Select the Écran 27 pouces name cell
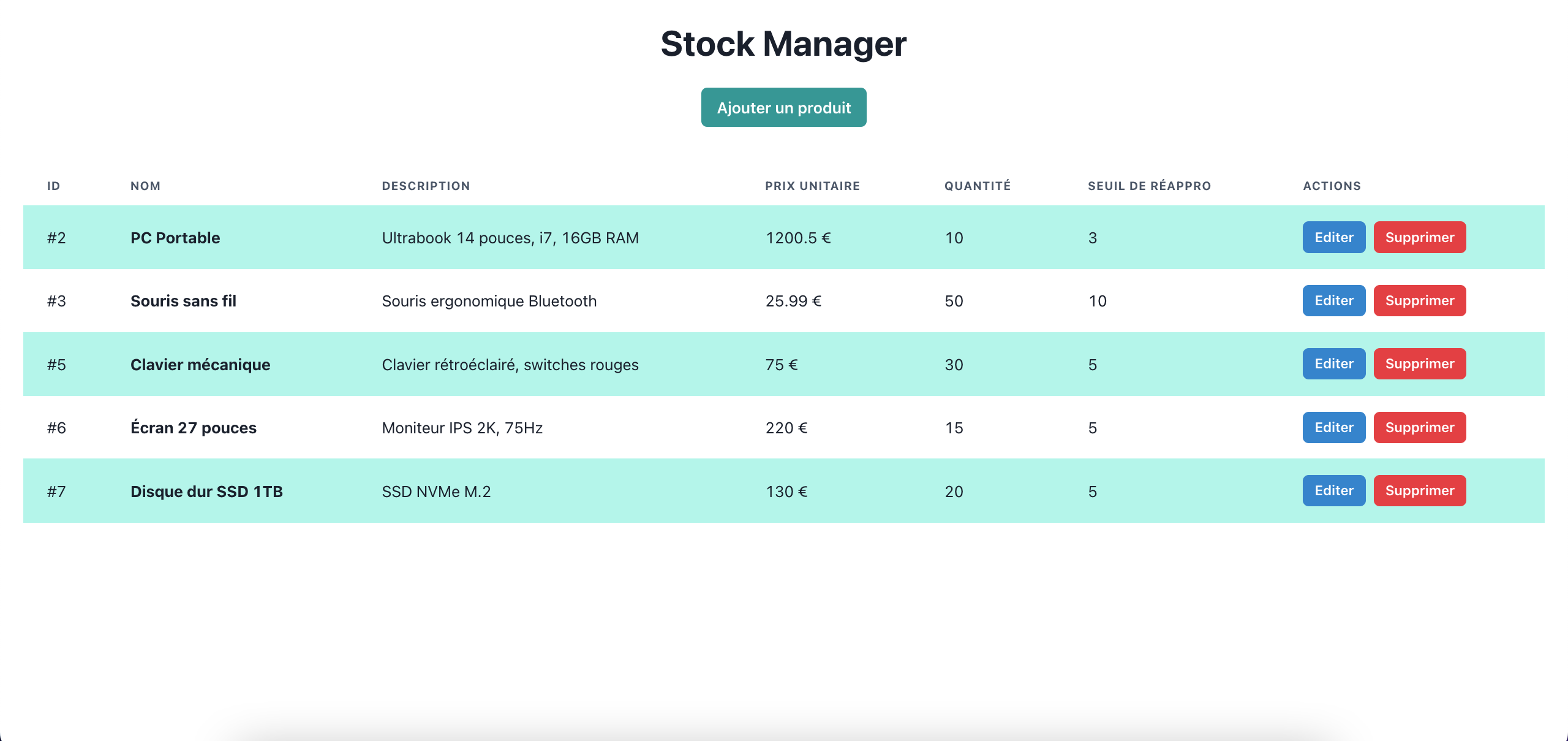 tap(194, 428)
